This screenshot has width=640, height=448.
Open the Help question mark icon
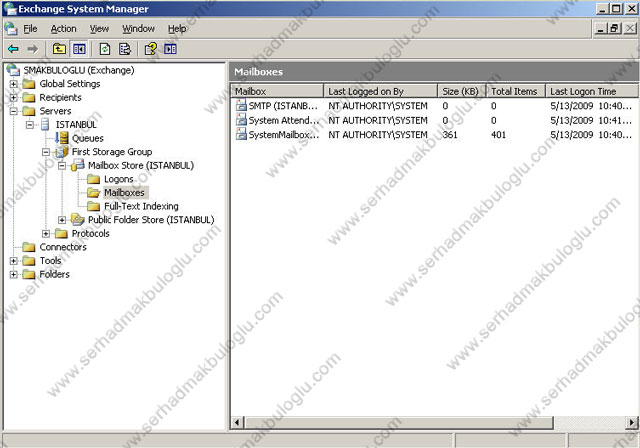coord(151,49)
